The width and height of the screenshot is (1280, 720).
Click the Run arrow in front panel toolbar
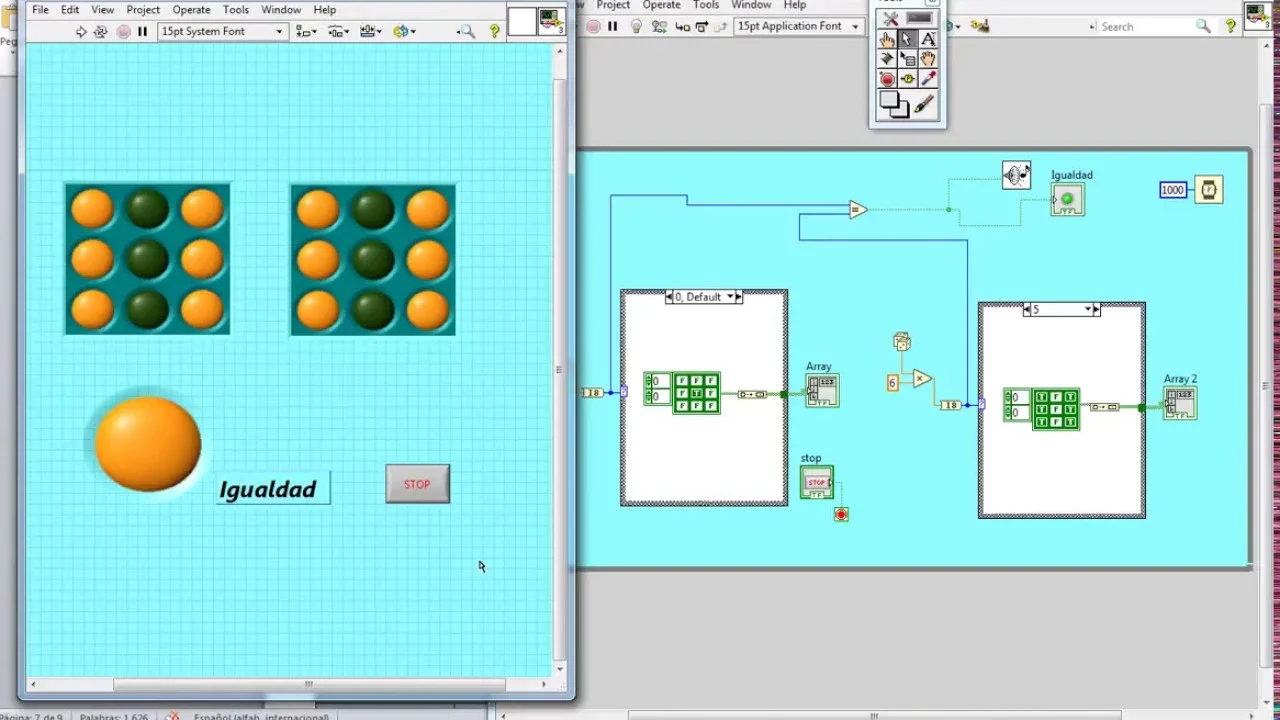point(81,32)
